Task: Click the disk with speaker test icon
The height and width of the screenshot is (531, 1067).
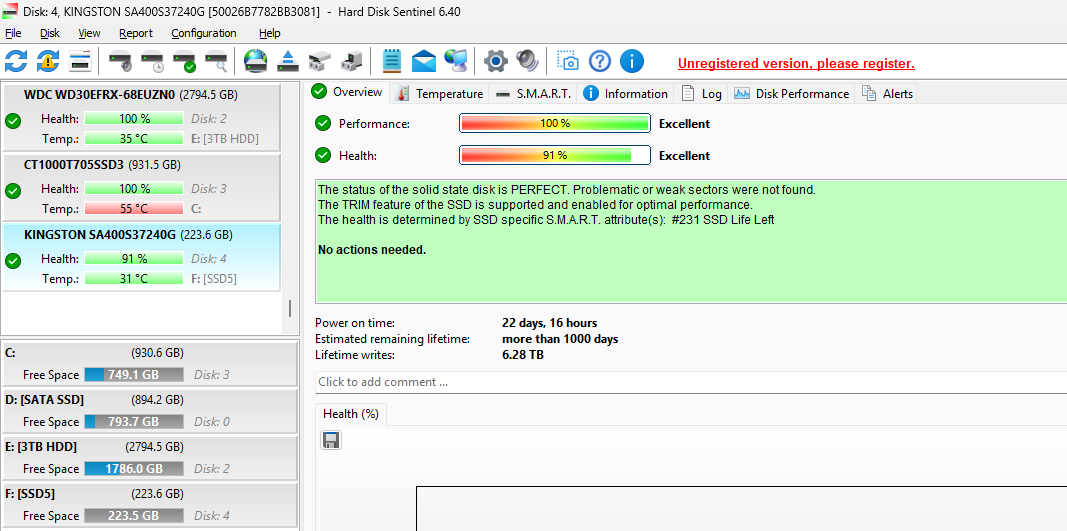Action: [120, 61]
